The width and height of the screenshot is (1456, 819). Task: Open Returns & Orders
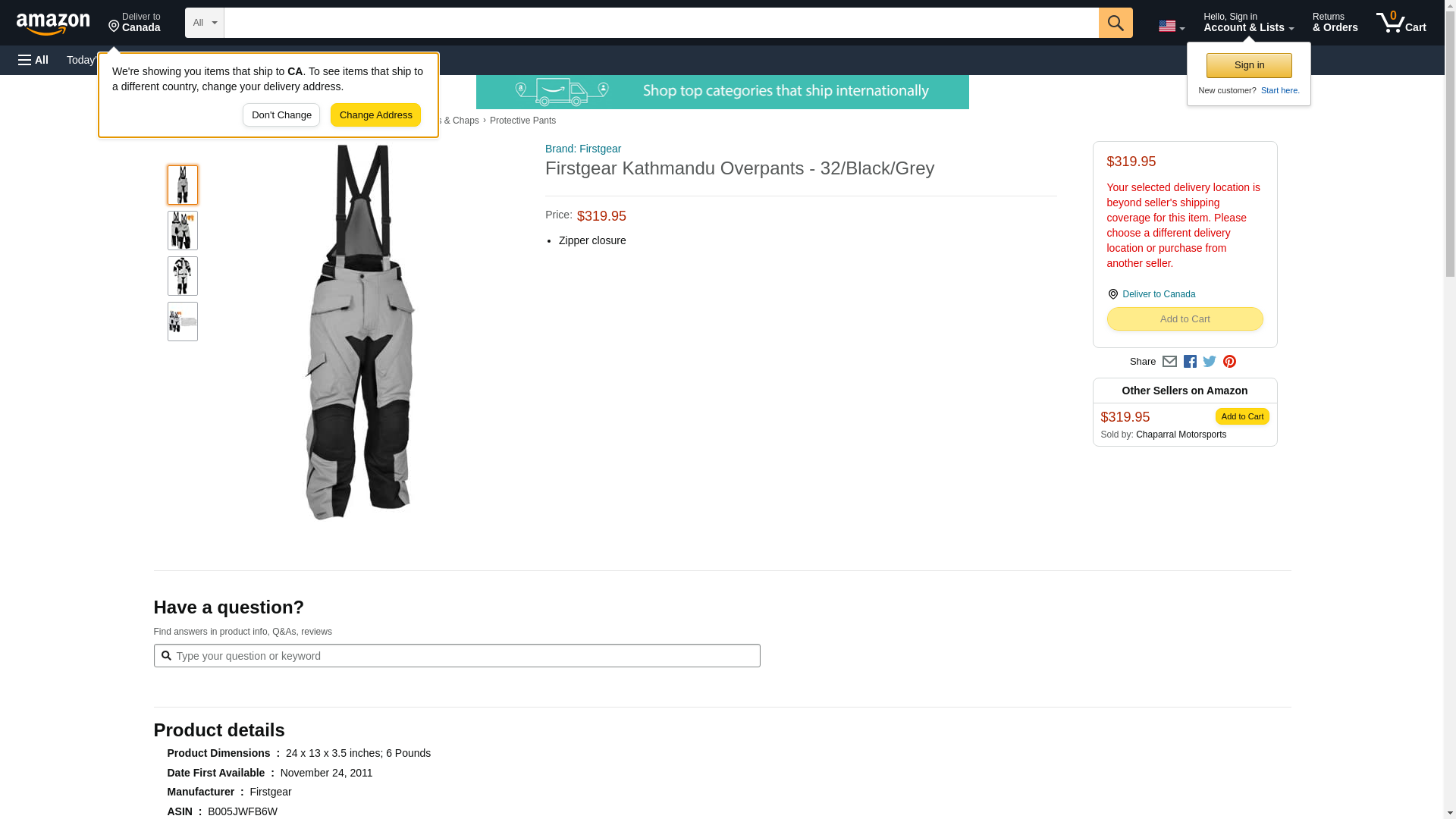1335,23
